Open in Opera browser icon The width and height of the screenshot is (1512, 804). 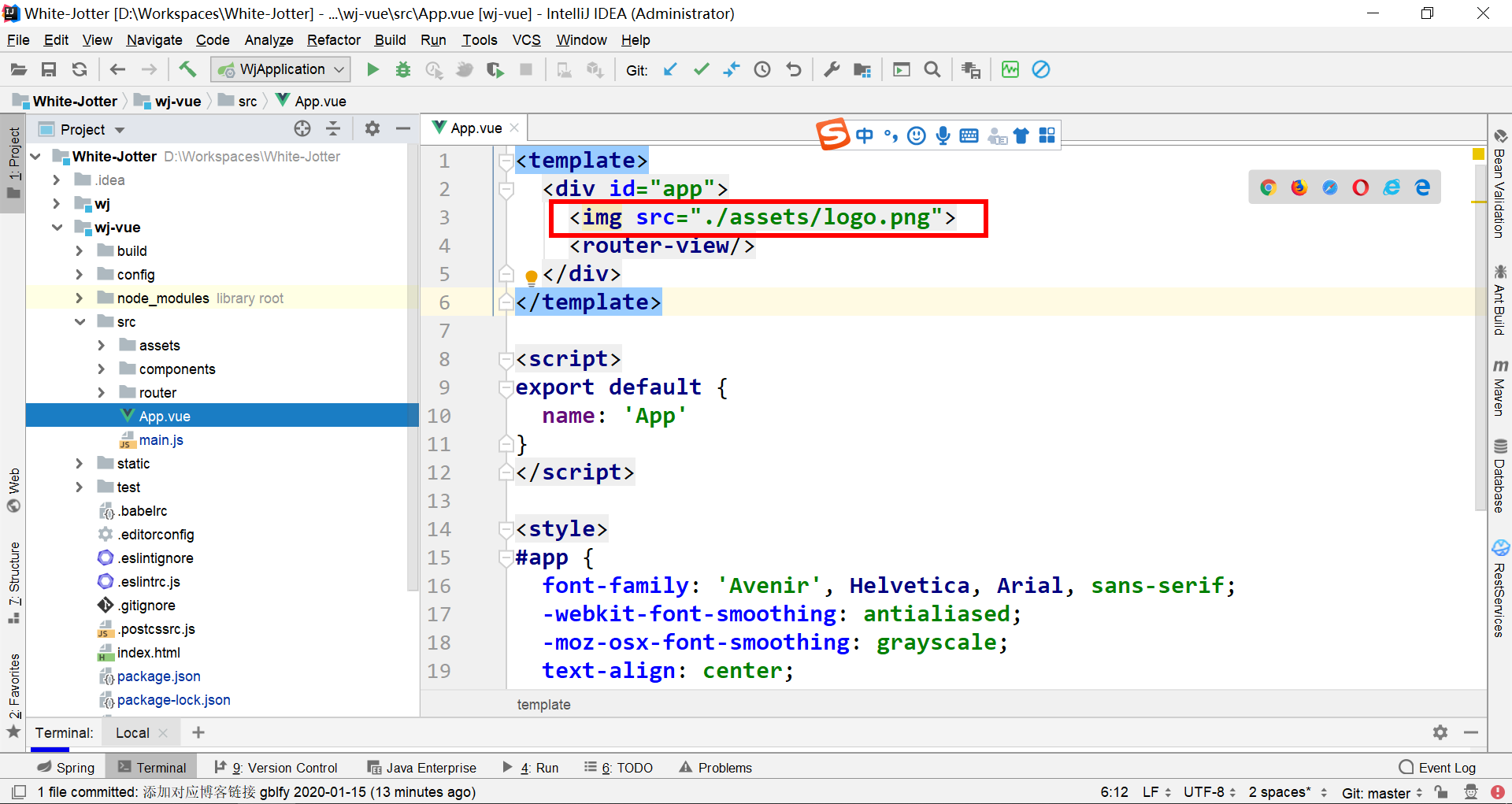click(x=1360, y=187)
